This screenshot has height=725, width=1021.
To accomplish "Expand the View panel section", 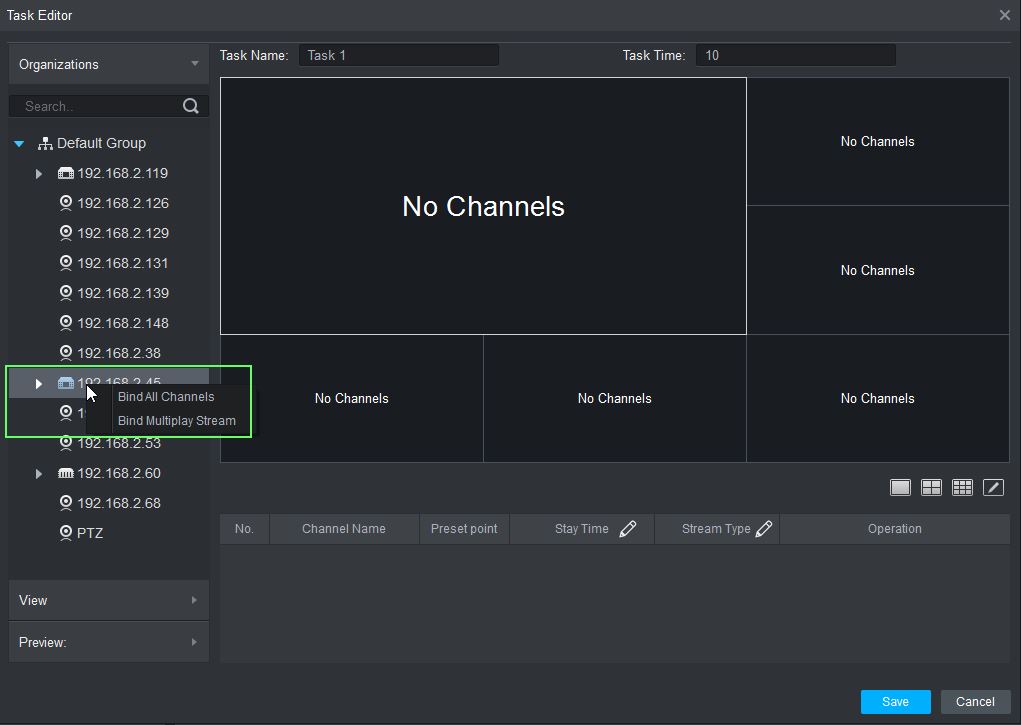I will pos(108,600).
